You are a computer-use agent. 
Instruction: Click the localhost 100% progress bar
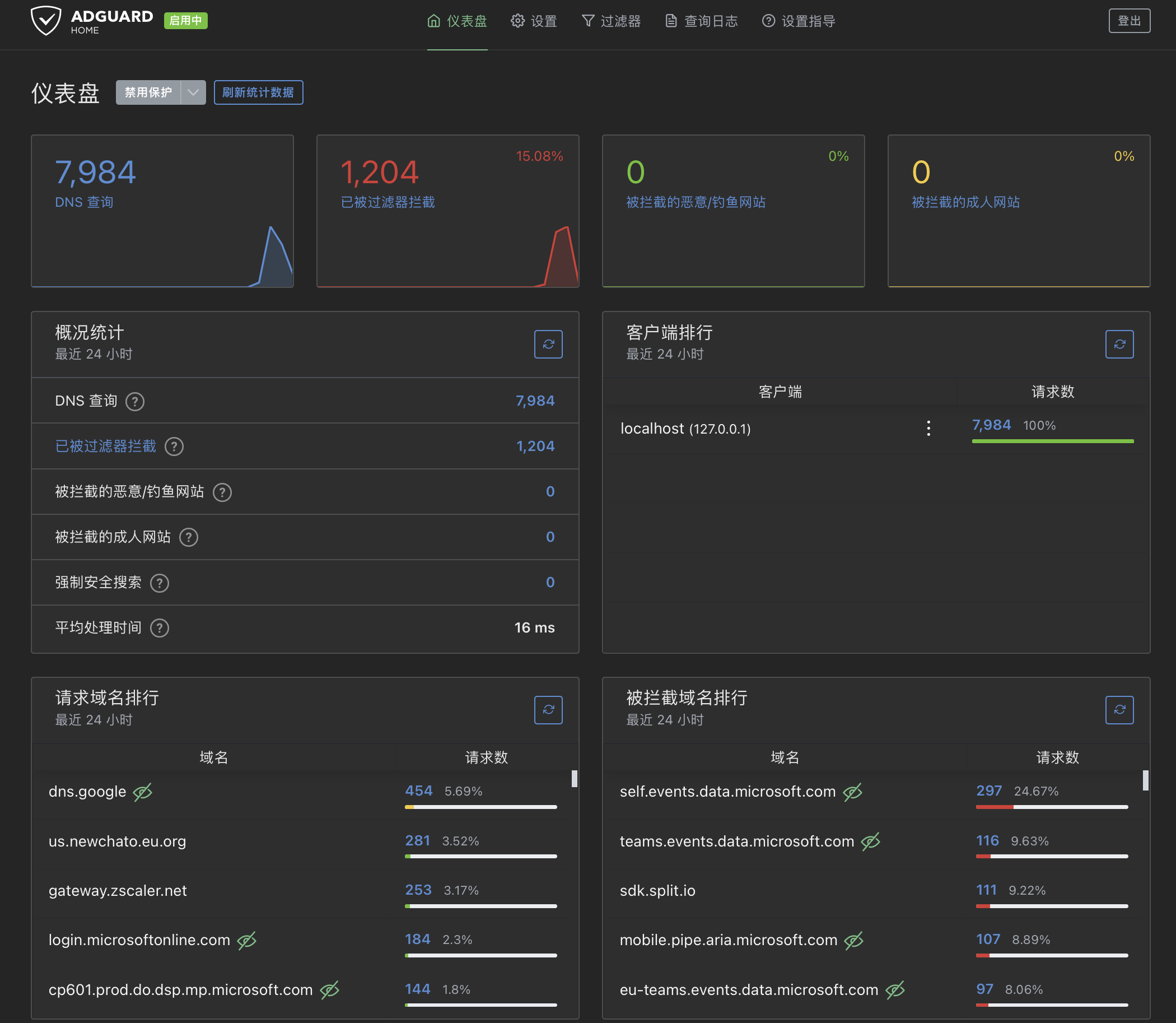[x=1052, y=441]
